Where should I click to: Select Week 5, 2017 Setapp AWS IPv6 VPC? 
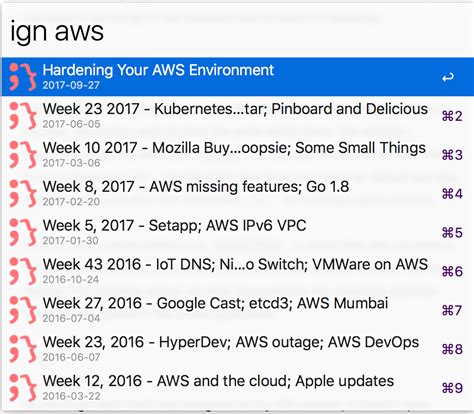point(237,232)
